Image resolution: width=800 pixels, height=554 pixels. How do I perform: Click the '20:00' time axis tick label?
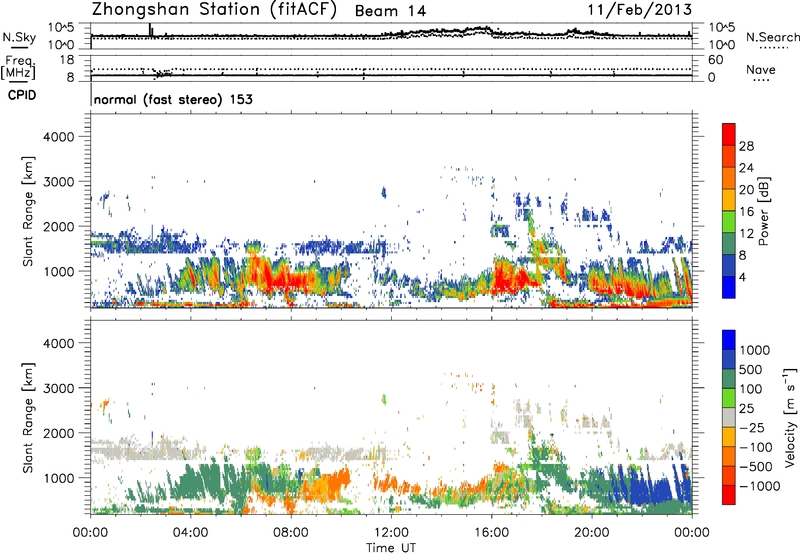[591, 533]
